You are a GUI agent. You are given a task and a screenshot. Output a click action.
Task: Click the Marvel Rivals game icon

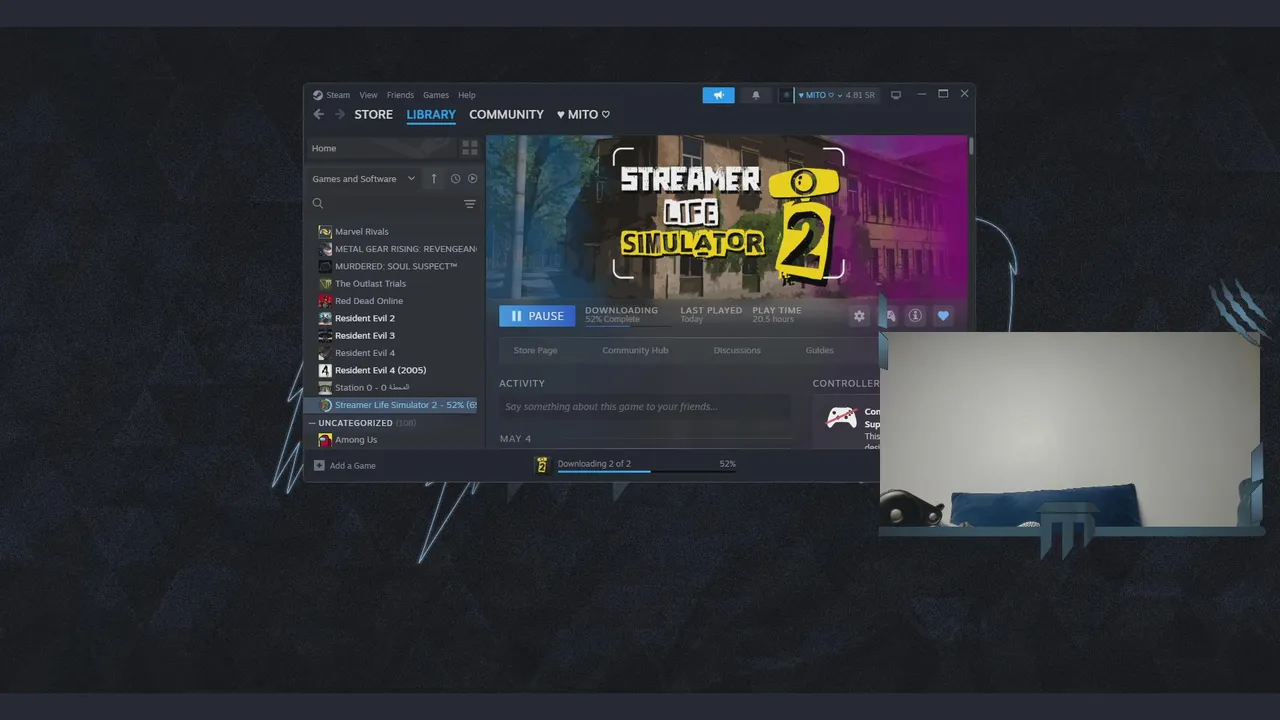pyautogui.click(x=325, y=231)
